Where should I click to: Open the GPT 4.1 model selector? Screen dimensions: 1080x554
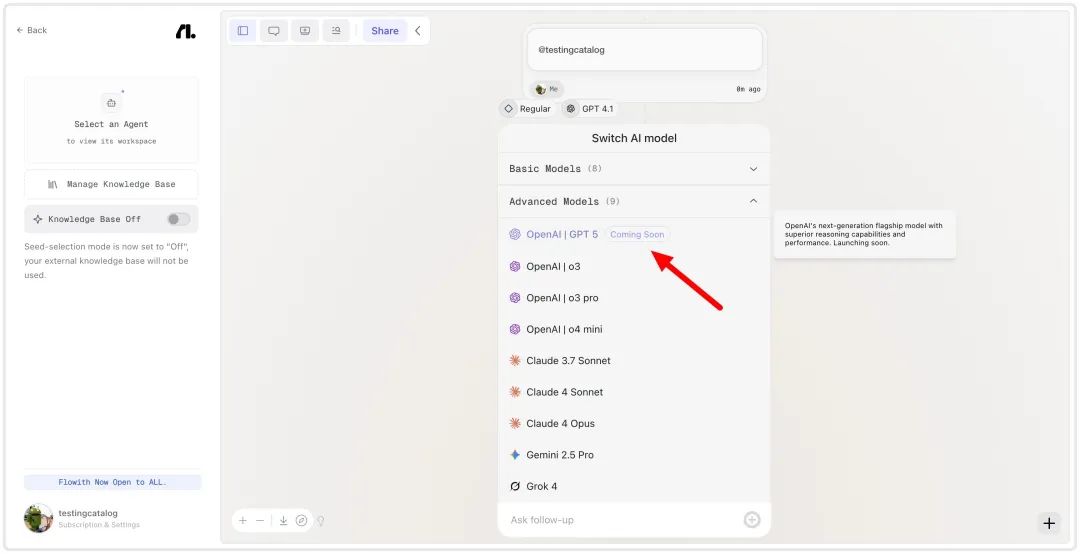pyautogui.click(x=590, y=109)
